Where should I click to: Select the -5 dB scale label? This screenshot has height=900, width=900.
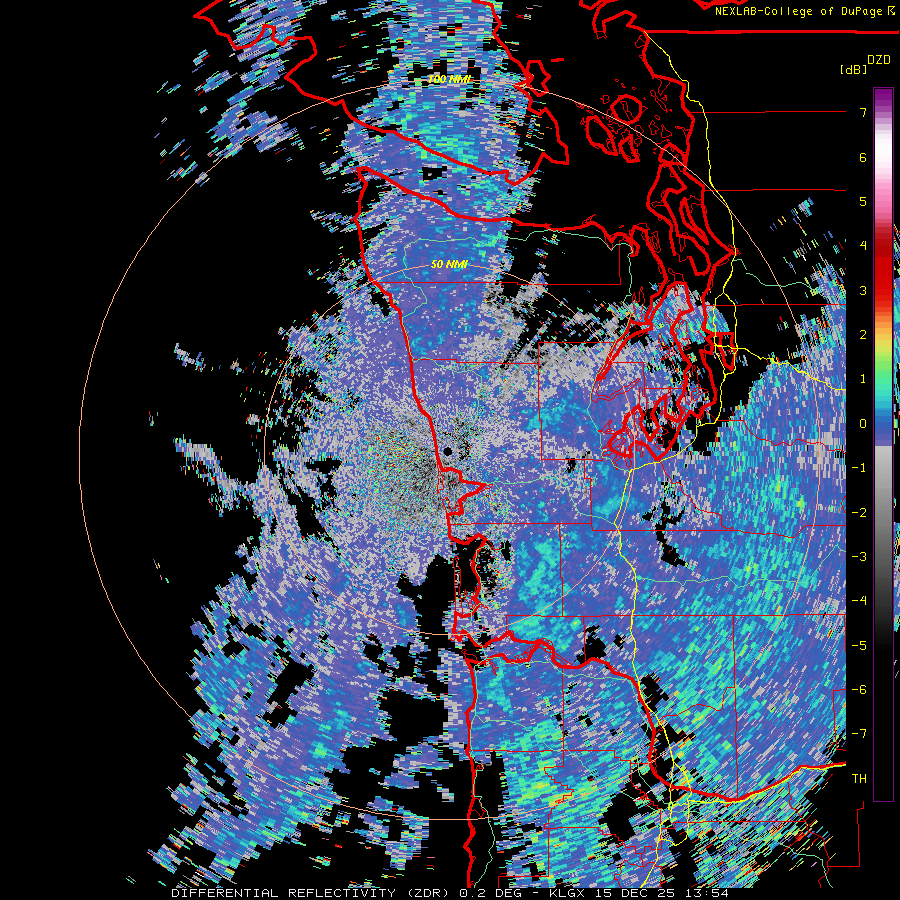tap(859, 645)
